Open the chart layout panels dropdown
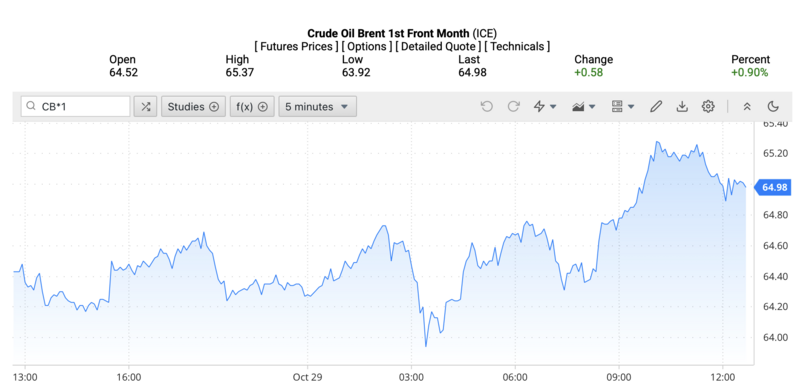Image resolution: width=800 pixels, height=383 pixels. 623,107
